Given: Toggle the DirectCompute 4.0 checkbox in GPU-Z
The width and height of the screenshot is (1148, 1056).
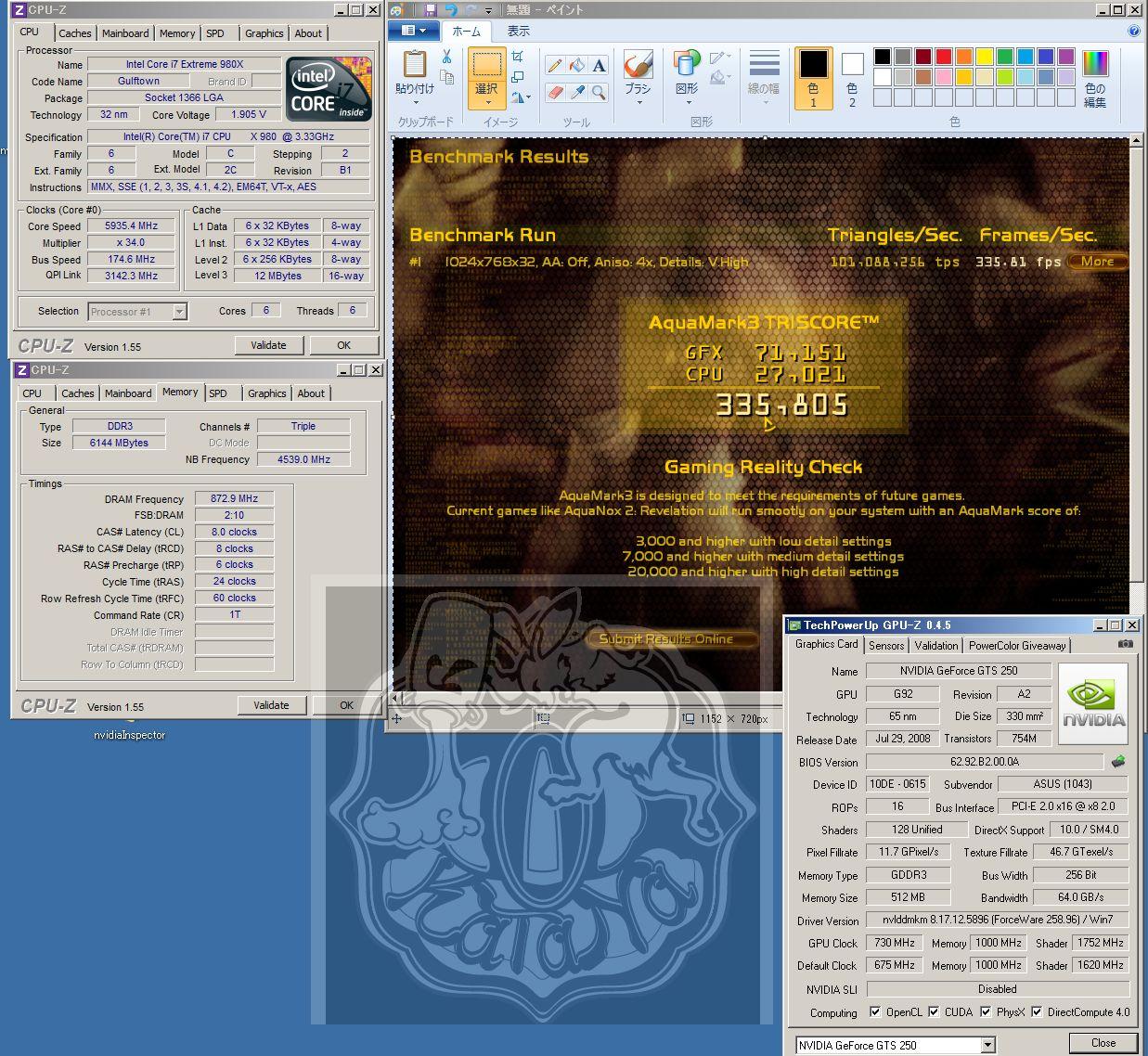Looking at the screenshot, I should (x=1037, y=1011).
